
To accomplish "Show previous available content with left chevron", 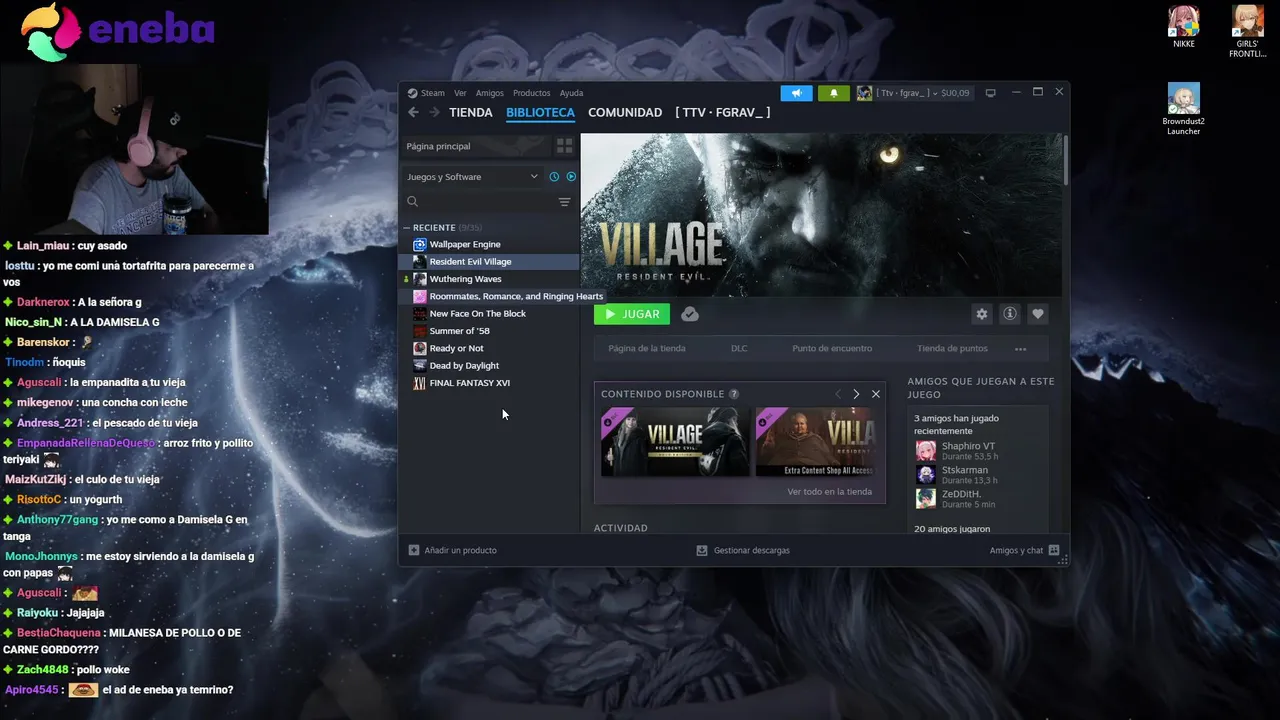I will (x=838, y=394).
